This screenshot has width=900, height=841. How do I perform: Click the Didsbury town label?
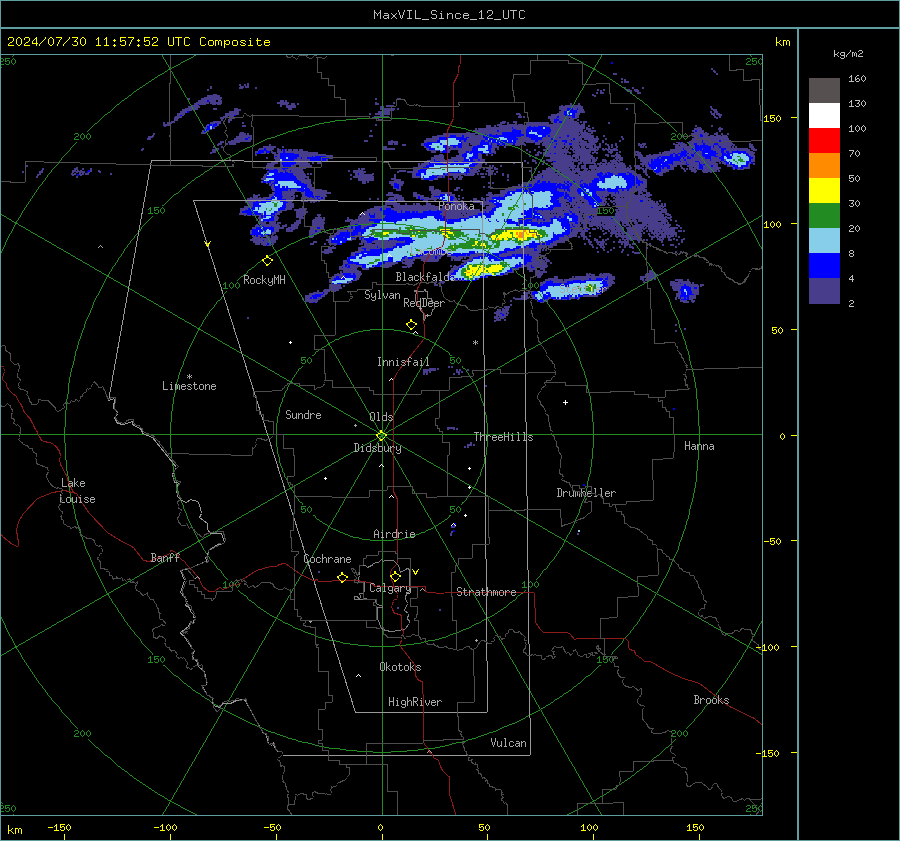pos(377,448)
